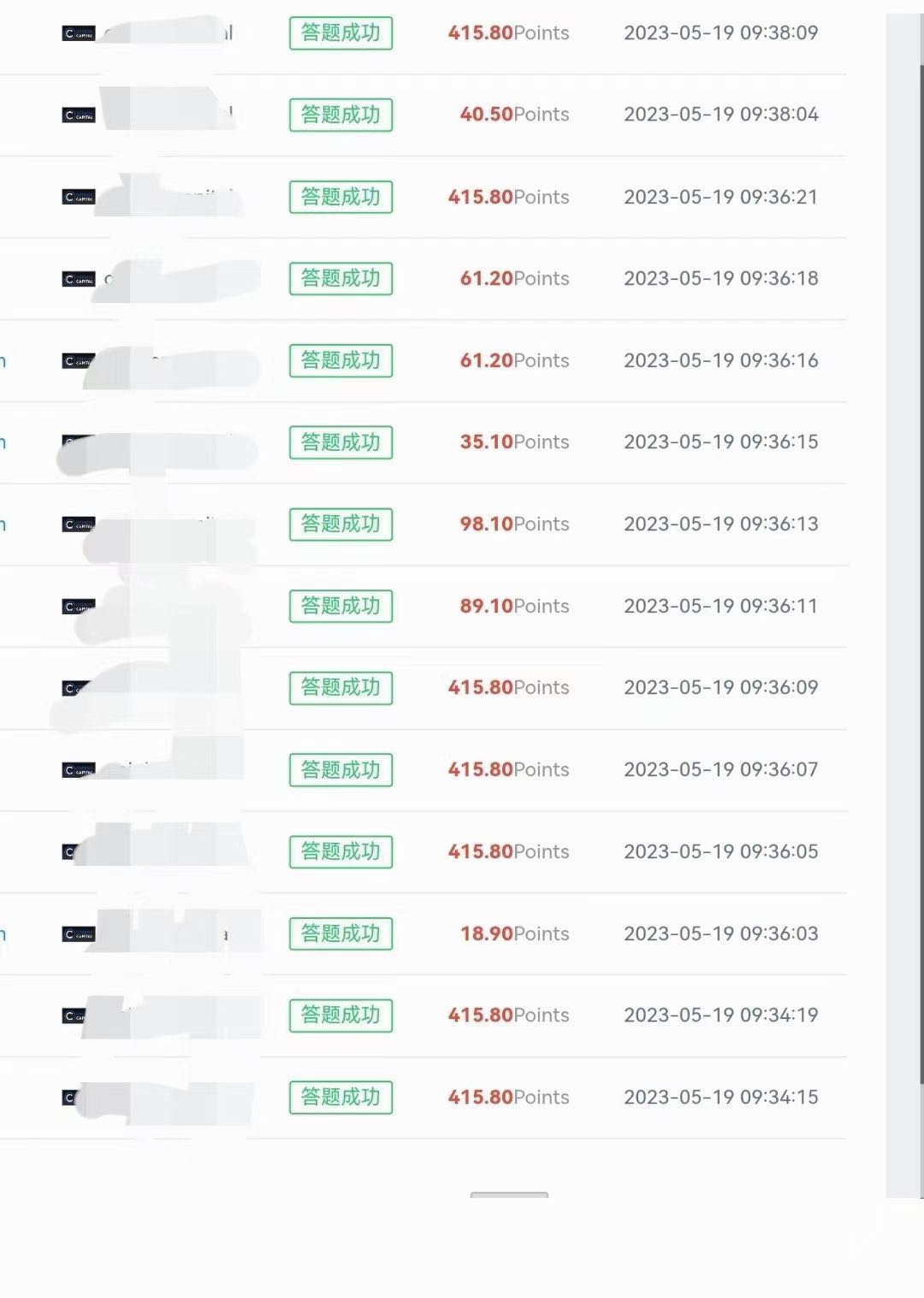Click the Capital logo in the 09:36:07 row

point(79,770)
